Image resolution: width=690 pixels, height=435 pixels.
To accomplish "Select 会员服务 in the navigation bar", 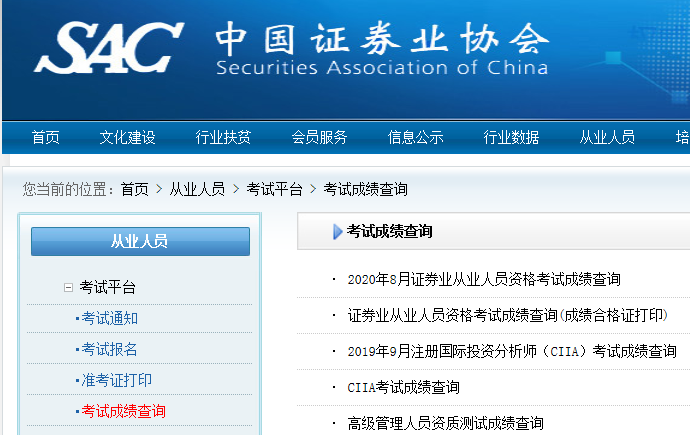I will (319, 138).
